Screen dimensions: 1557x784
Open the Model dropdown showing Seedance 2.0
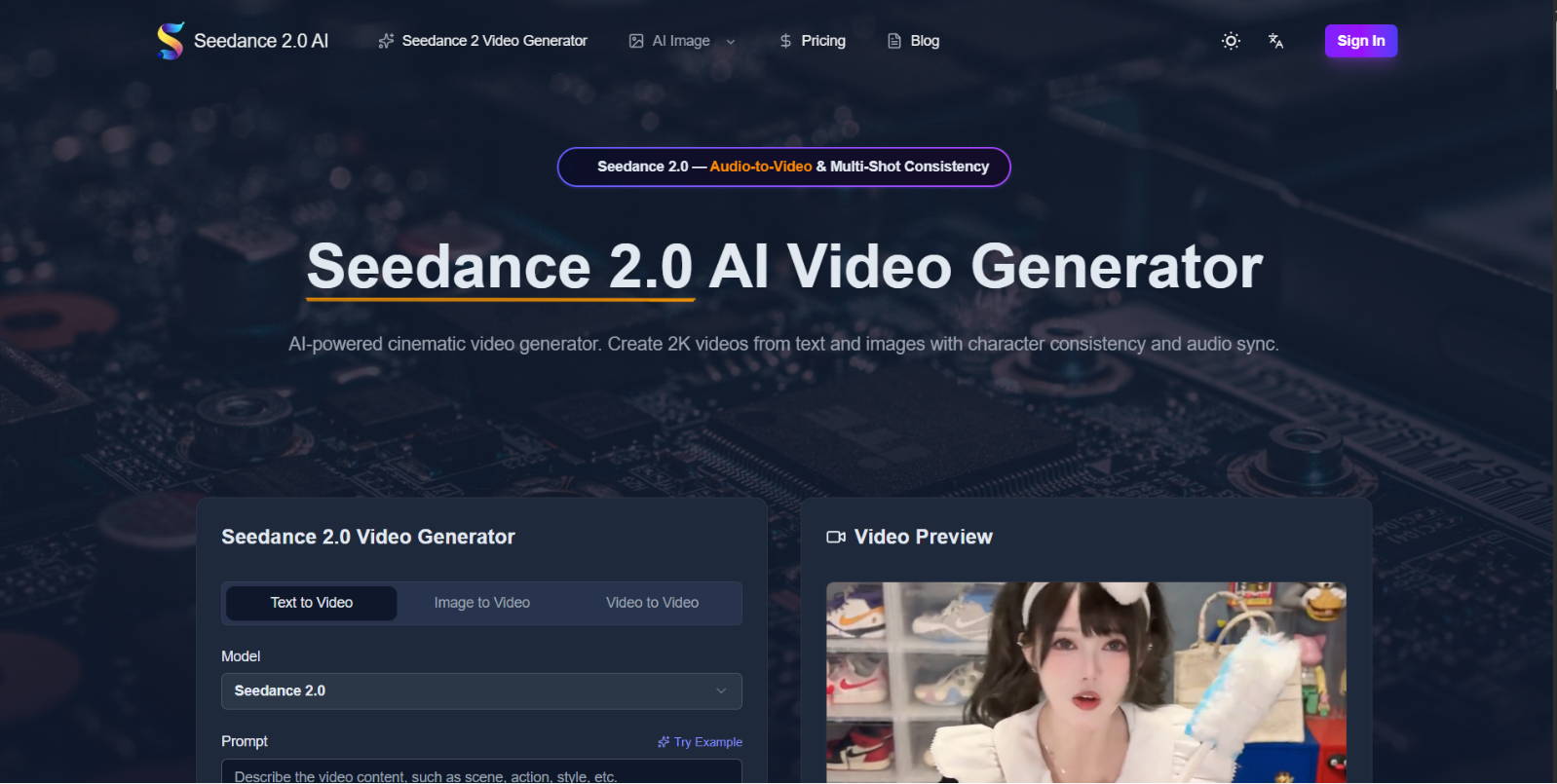[x=481, y=691]
